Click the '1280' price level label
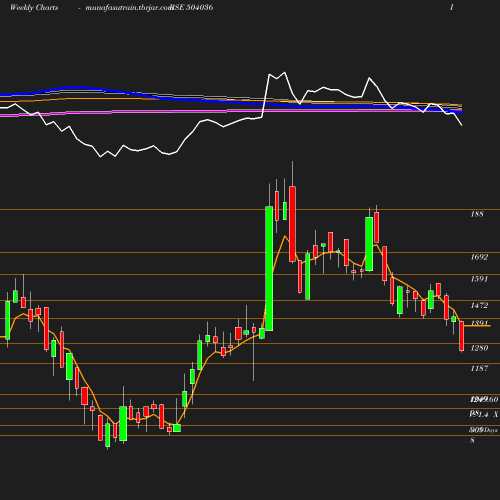 (x=479, y=348)
